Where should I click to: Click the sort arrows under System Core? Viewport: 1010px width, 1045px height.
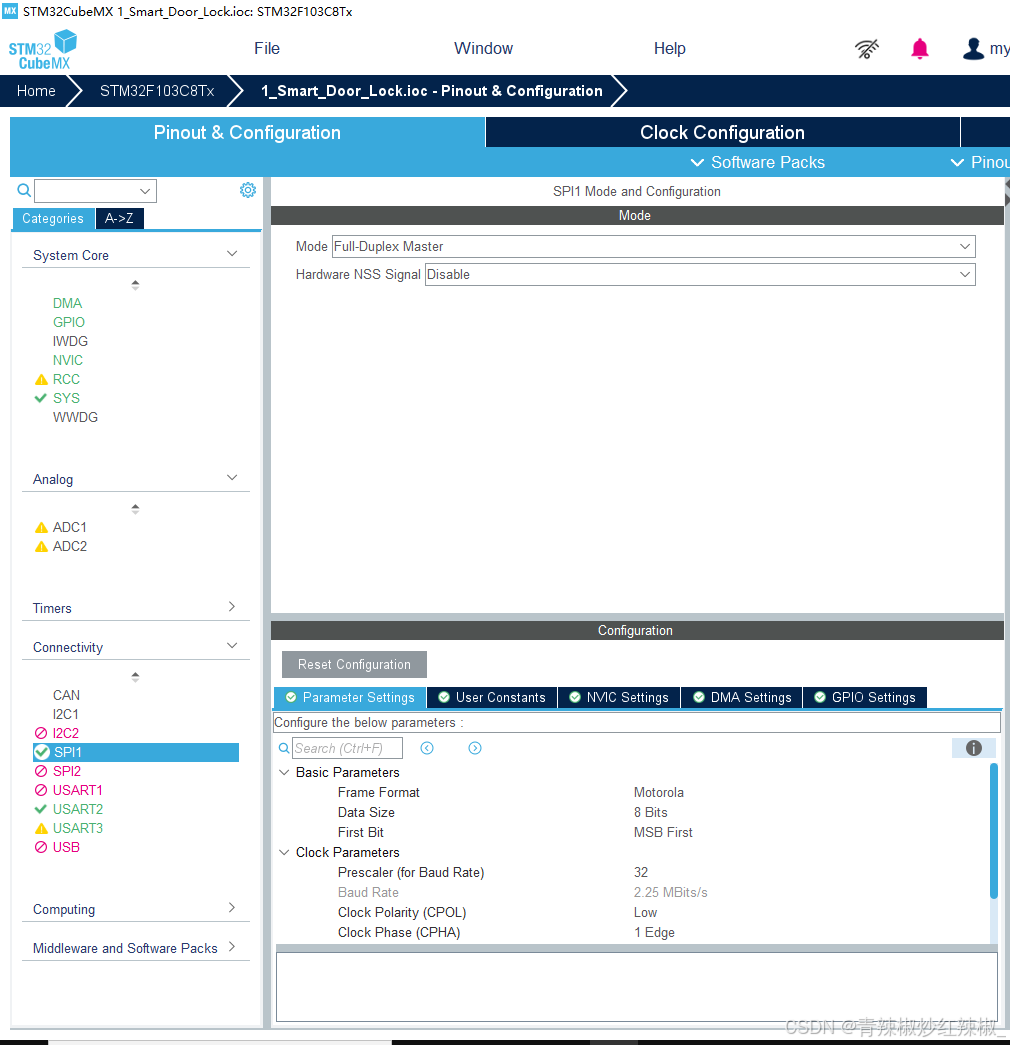(135, 285)
